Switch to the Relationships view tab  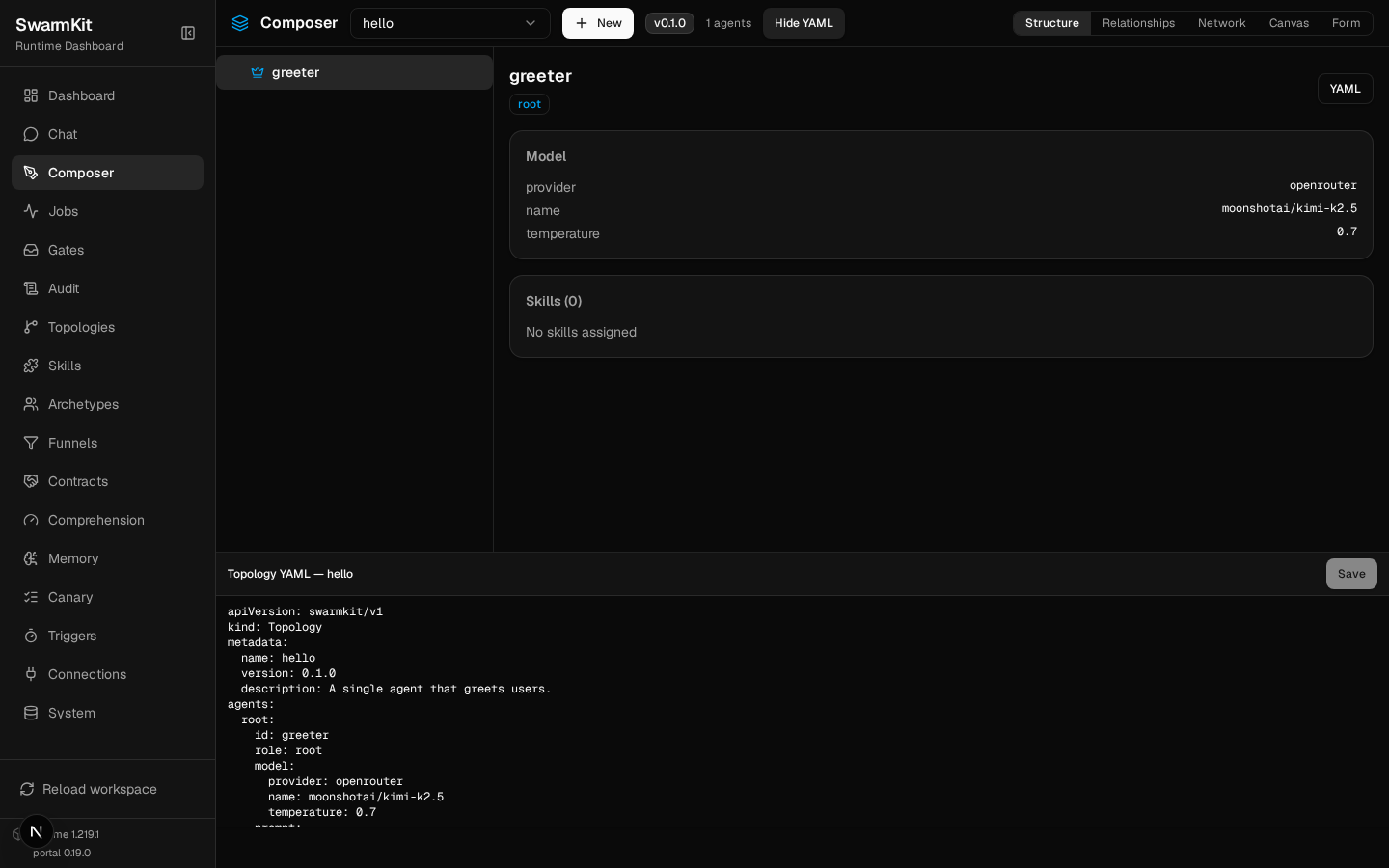(x=1138, y=23)
